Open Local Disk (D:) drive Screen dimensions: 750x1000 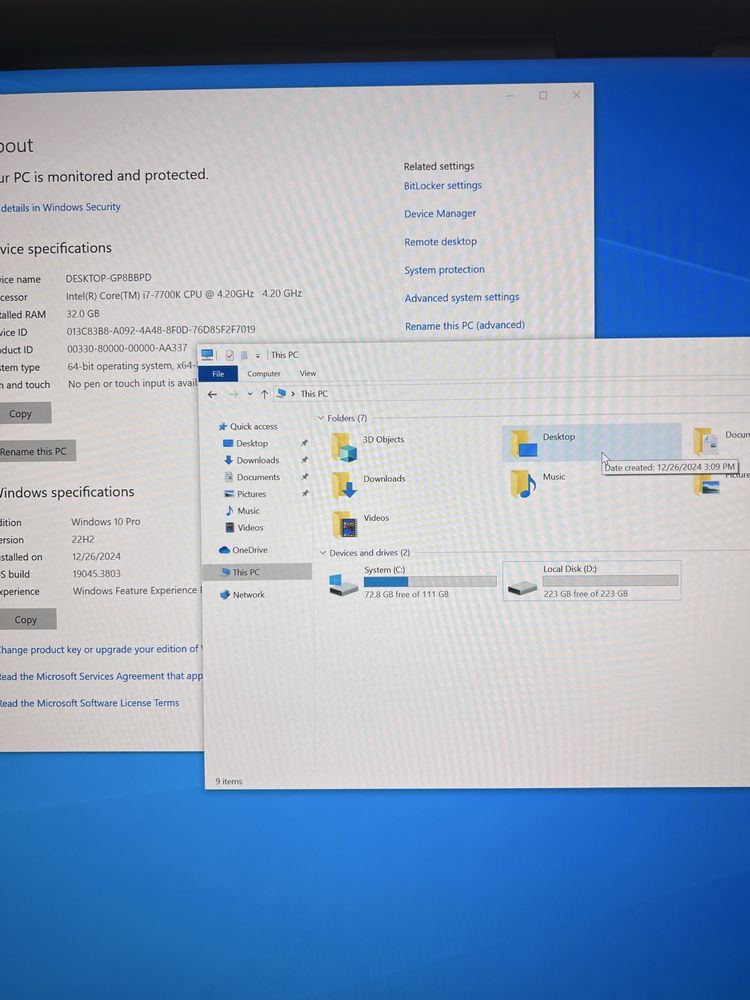(591, 580)
